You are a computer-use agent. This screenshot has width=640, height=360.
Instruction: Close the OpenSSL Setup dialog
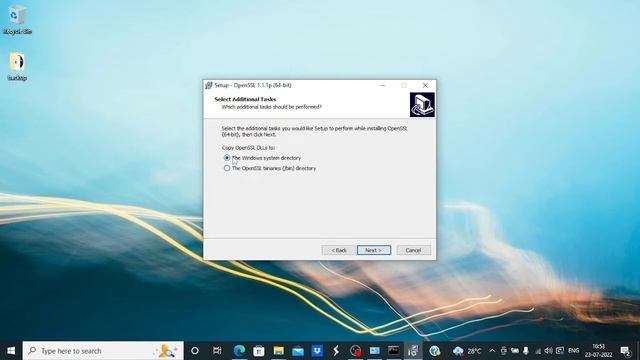pos(425,85)
